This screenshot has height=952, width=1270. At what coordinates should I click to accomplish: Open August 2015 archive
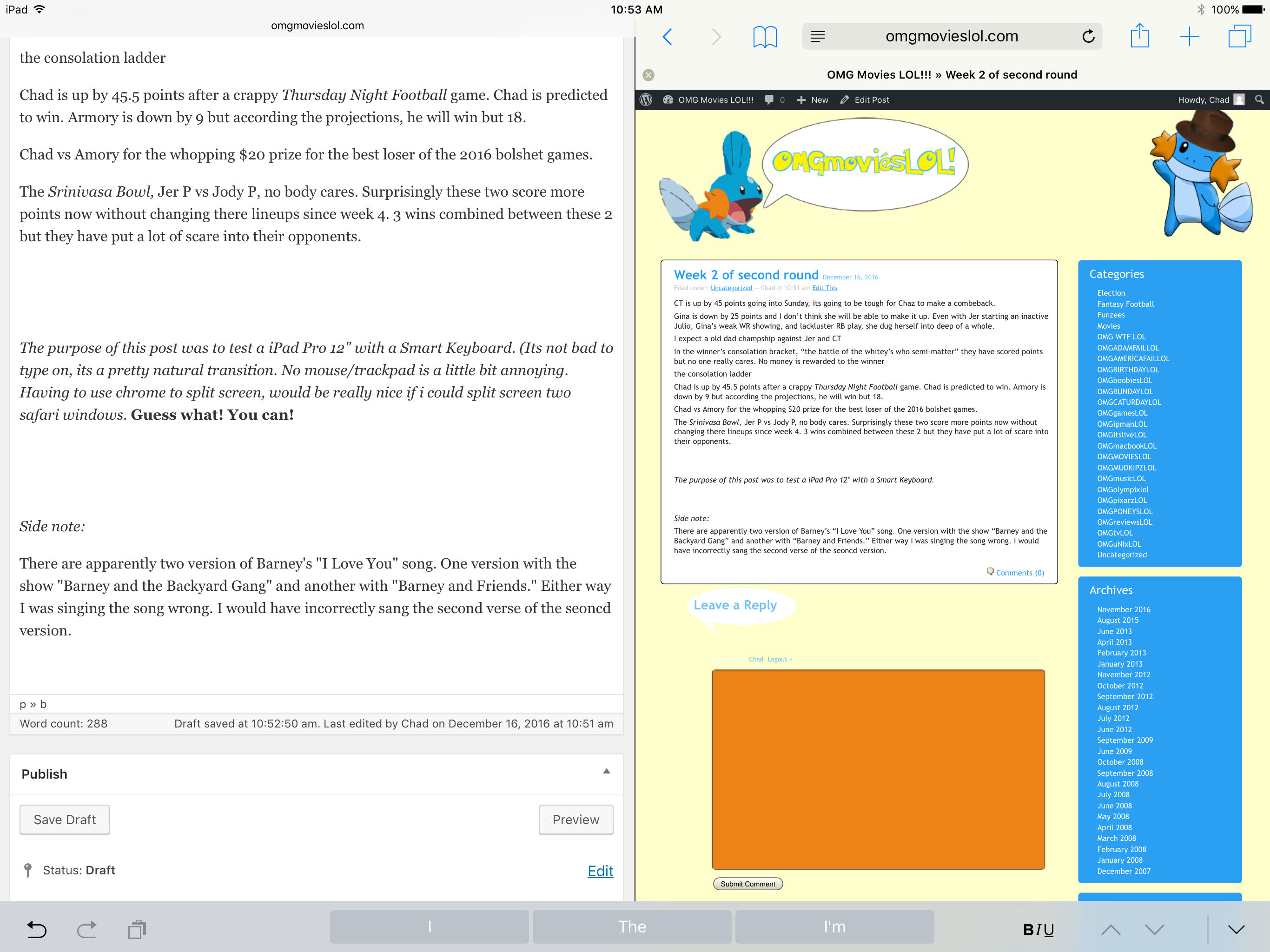(1117, 620)
